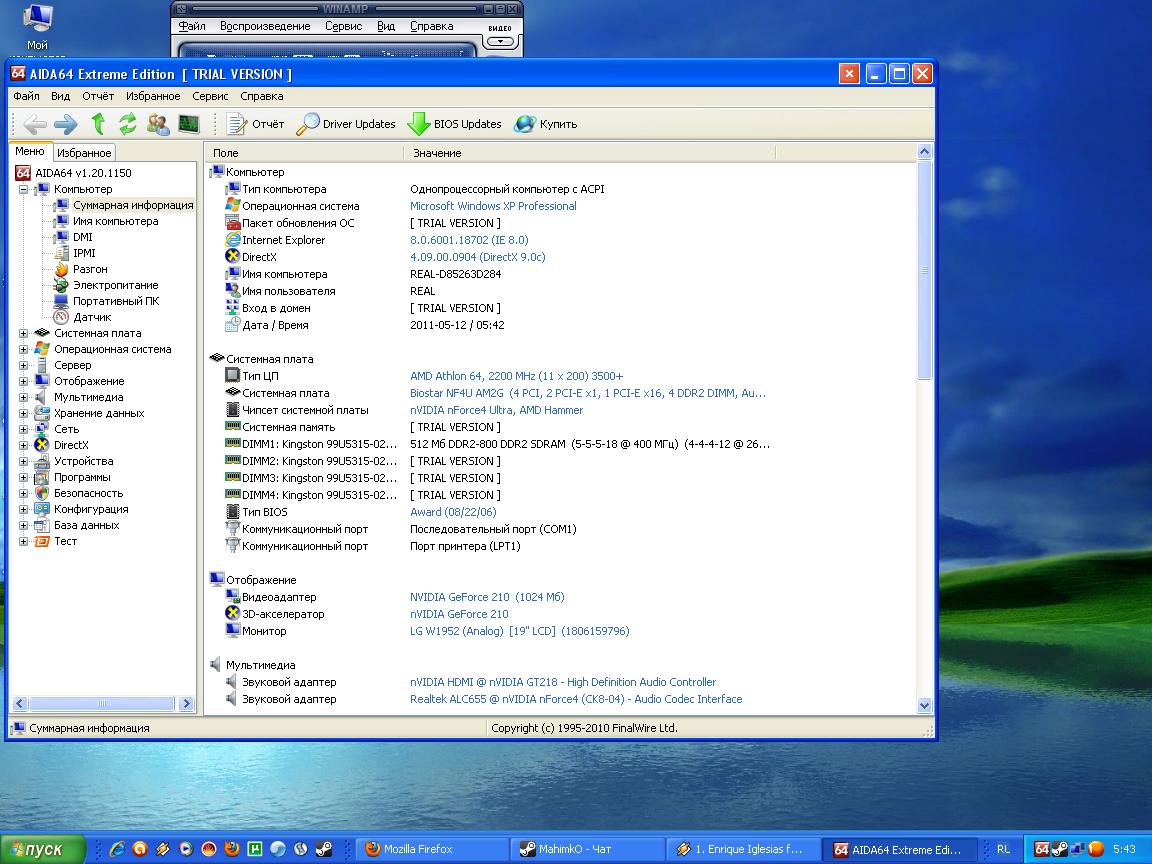Select Датчик tree item
Viewport: 1152px width, 864px height.
[92, 317]
